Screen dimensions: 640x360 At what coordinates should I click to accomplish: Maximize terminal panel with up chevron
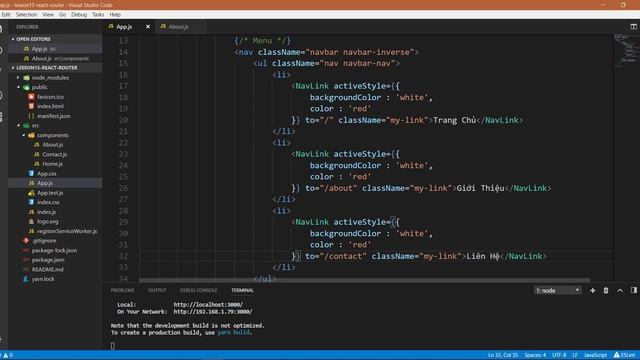click(620, 290)
